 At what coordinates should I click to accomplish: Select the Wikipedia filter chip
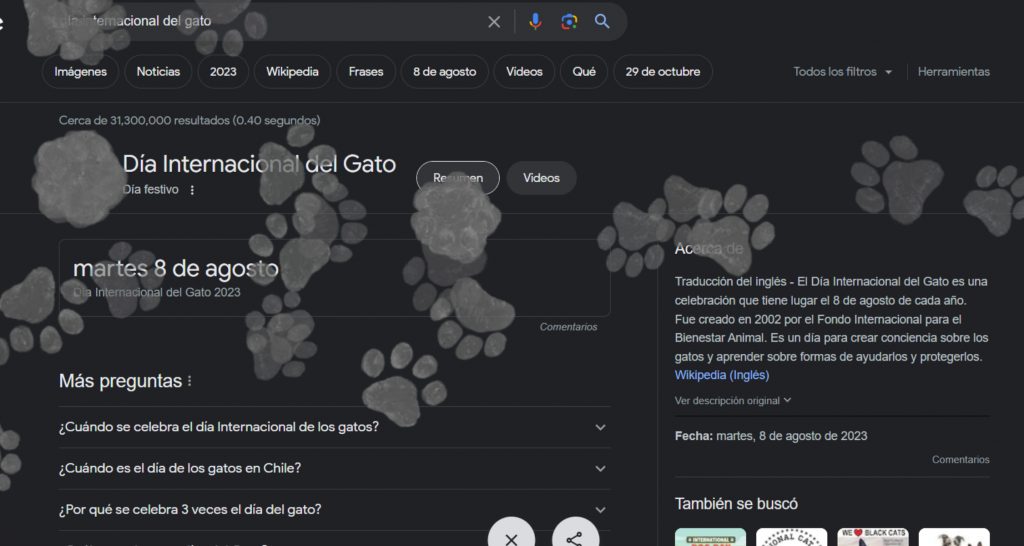point(292,72)
